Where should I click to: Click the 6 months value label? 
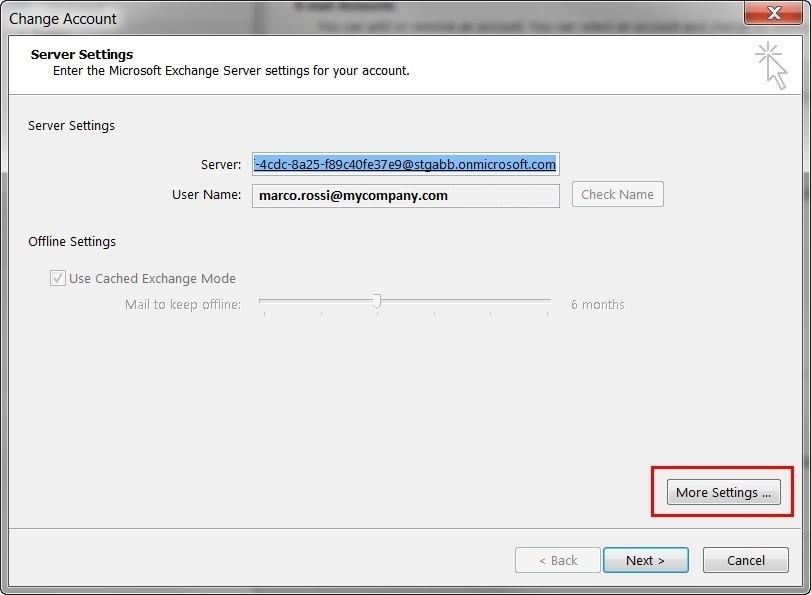point(598,304)
